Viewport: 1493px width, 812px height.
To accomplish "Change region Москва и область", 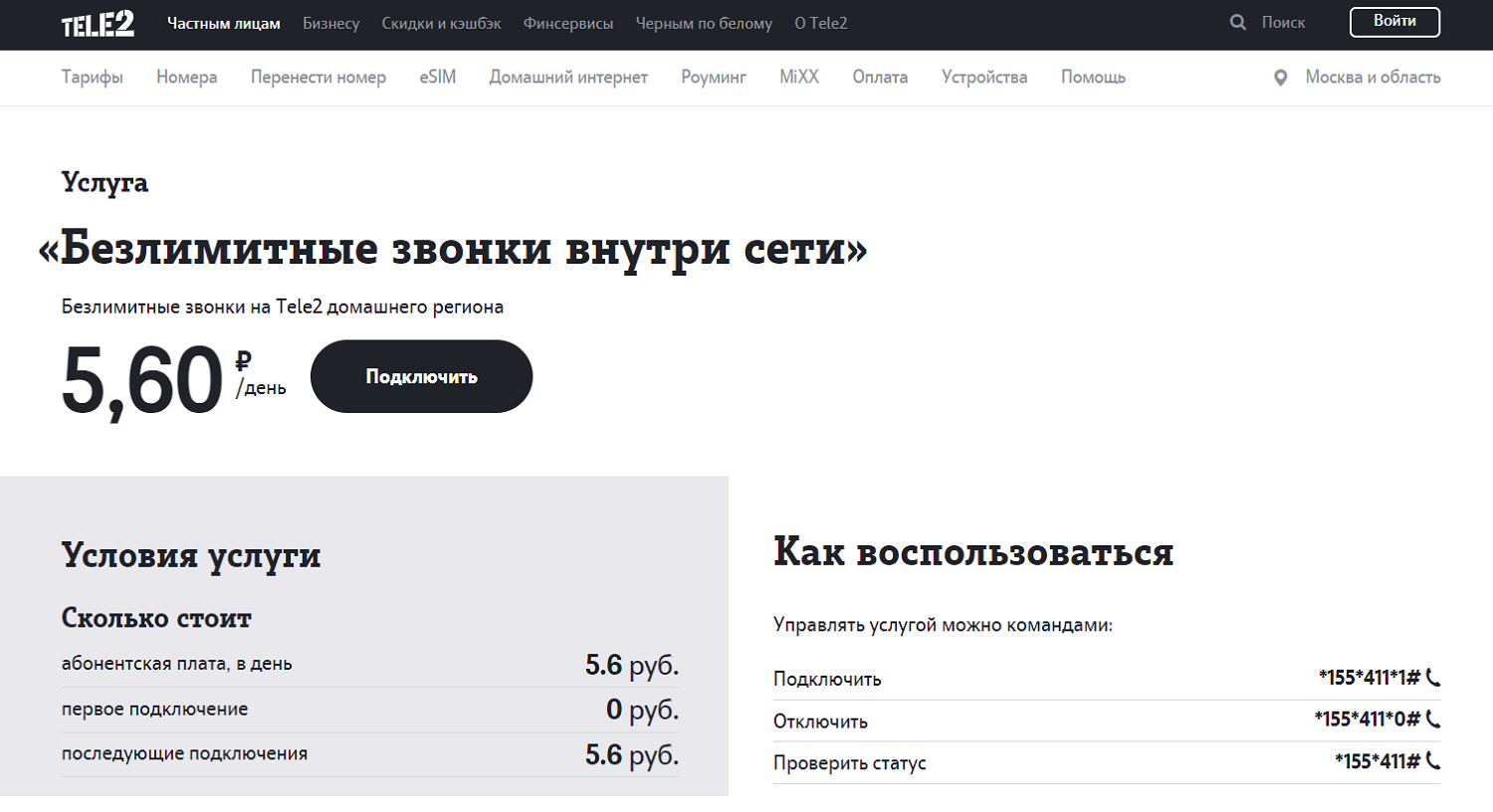I will tap(1373, 77).
